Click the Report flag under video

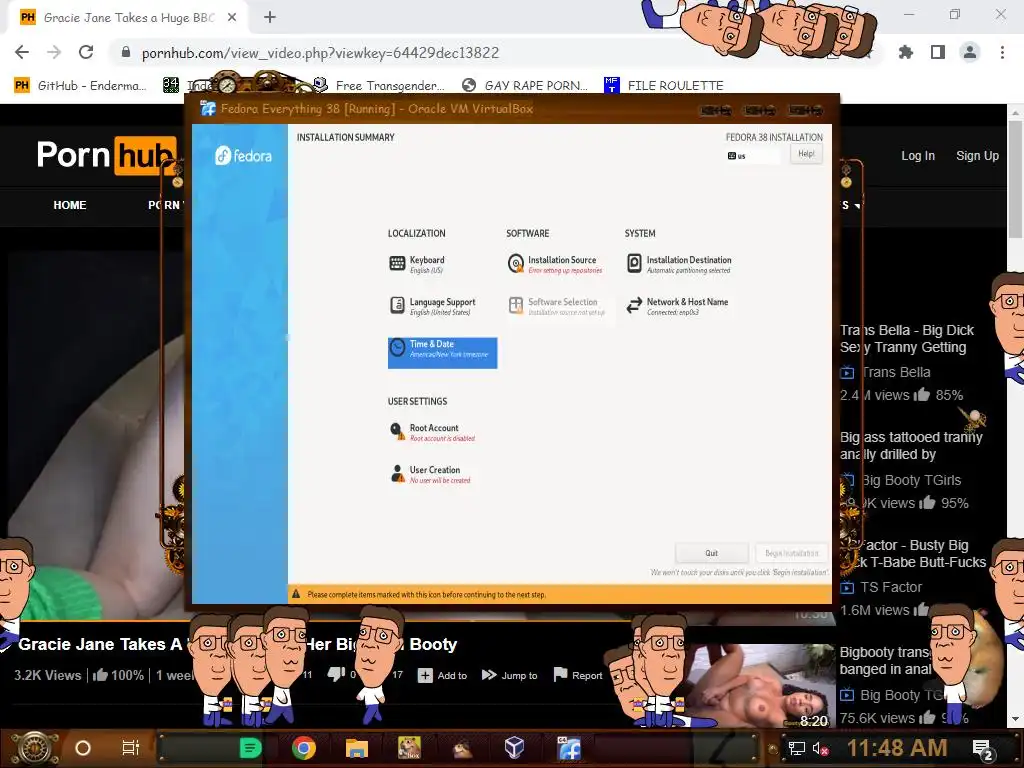click(578, 675)
